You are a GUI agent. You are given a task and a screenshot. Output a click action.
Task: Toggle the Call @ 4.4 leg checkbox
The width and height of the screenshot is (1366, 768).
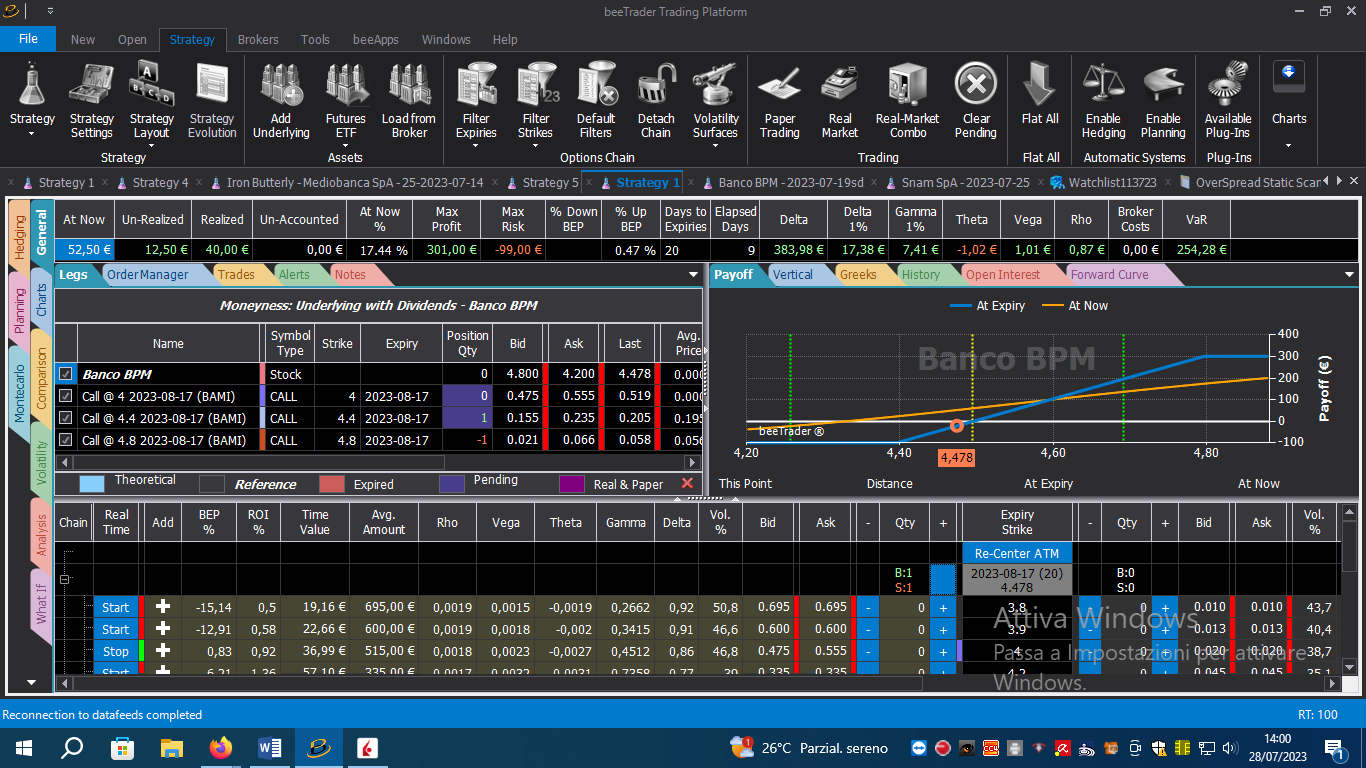[66, 418]
